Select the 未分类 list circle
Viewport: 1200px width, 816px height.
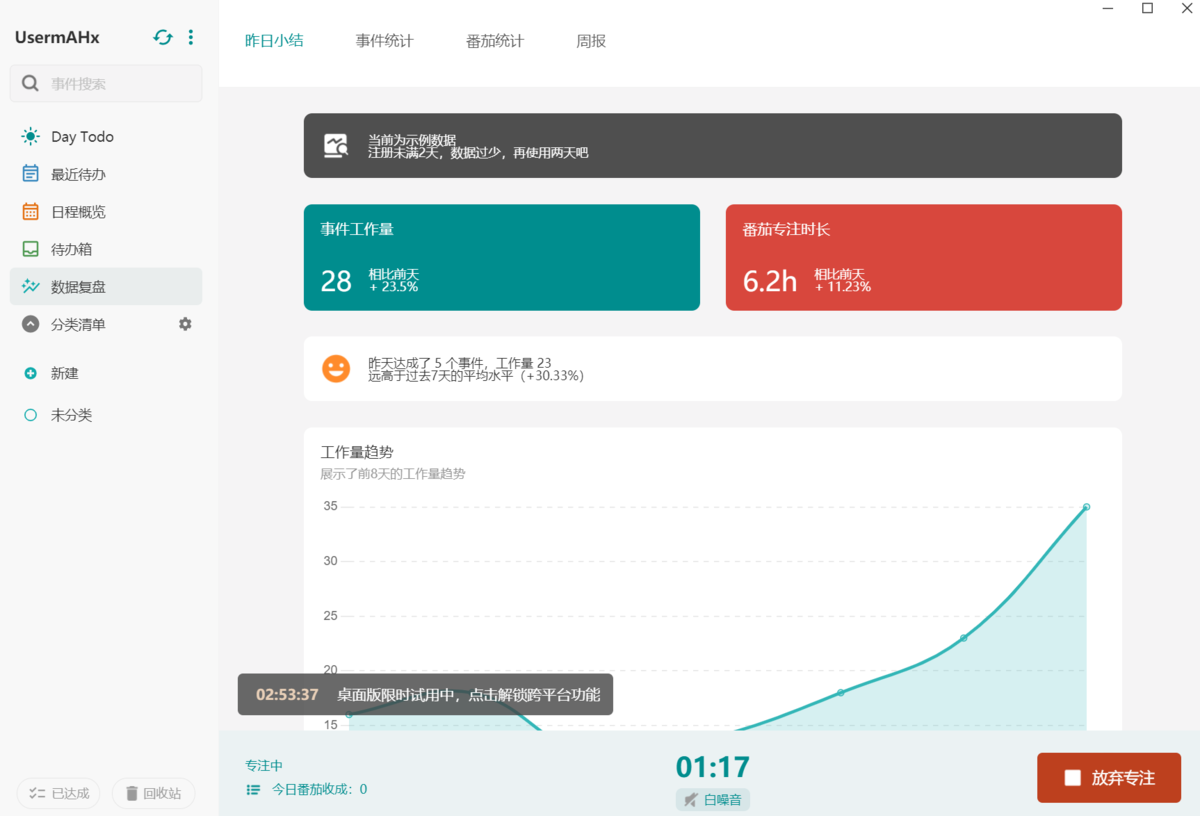click(x=31, y=415)
